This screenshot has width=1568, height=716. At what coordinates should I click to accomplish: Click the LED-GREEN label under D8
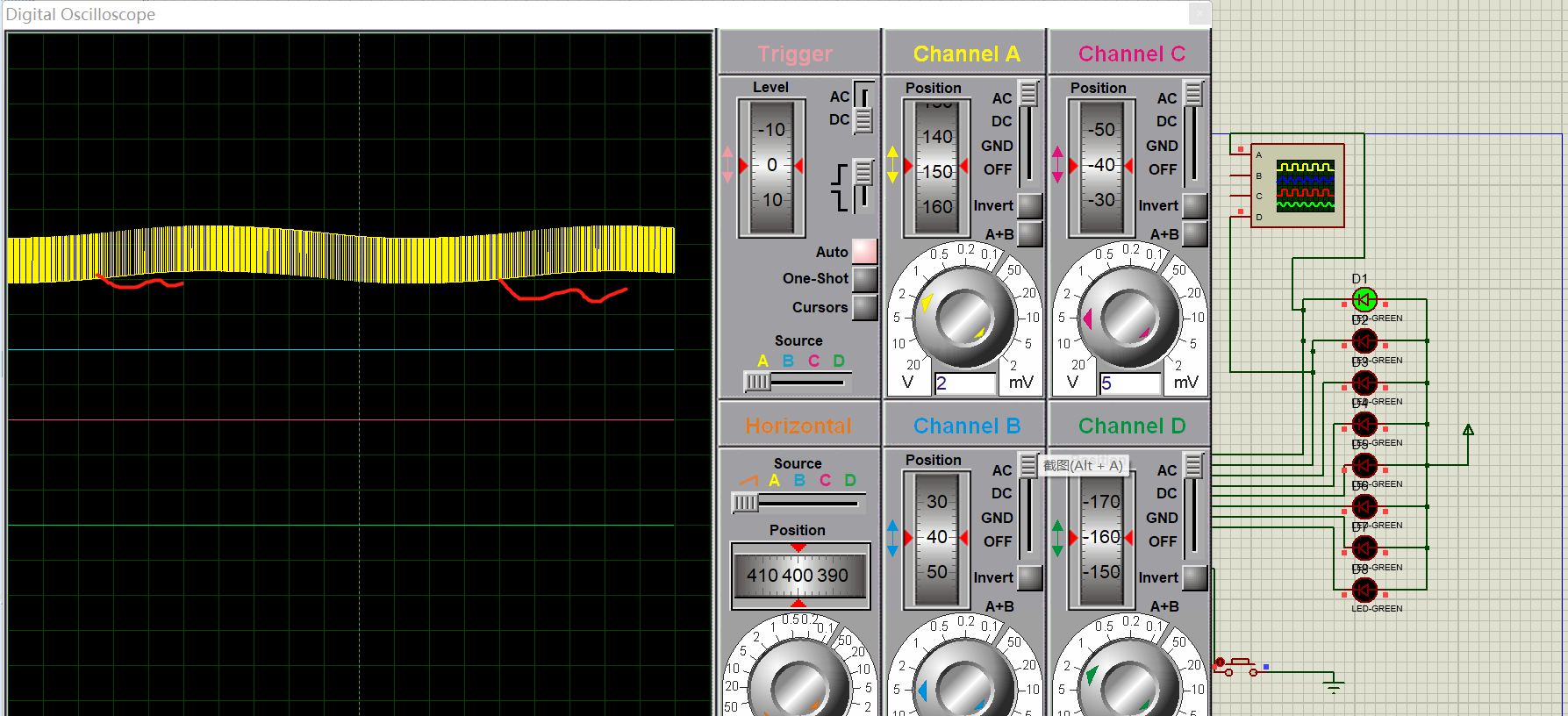tap(1377, 608)
